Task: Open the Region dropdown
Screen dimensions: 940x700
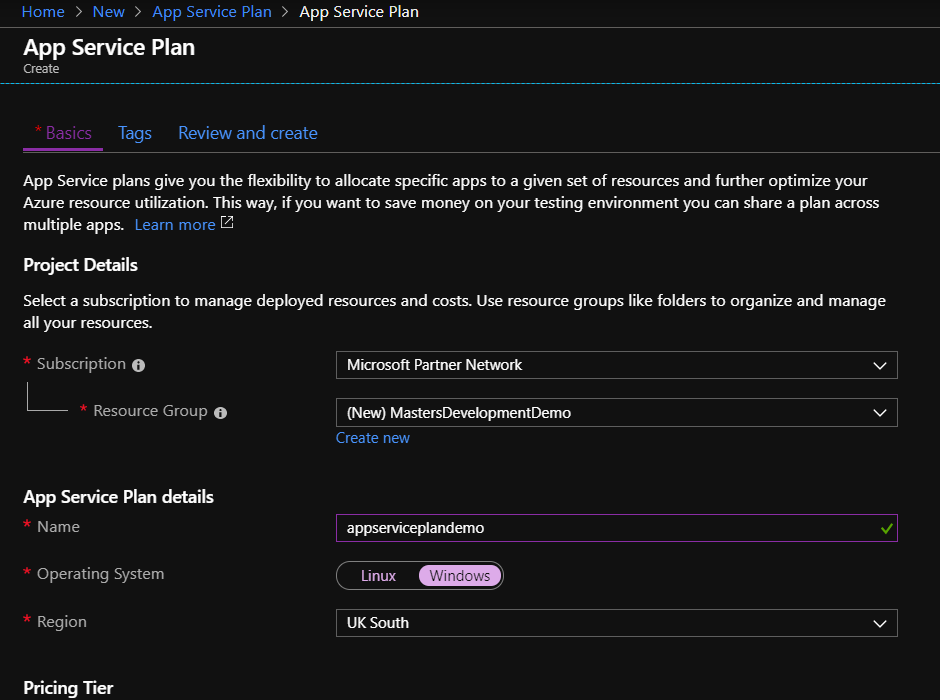Action: tap(617, 623)
